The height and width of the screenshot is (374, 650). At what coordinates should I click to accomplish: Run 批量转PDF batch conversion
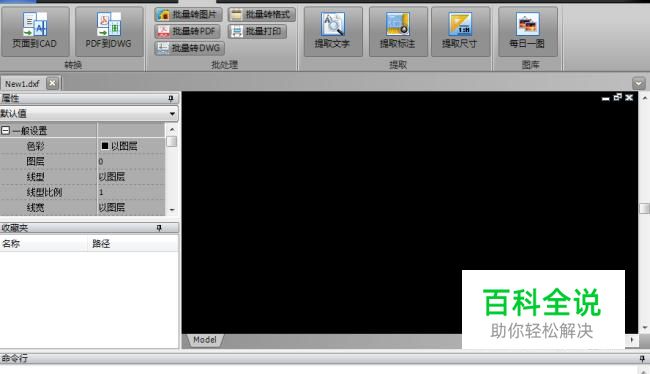pyautogui.click(x=187, y=31)
